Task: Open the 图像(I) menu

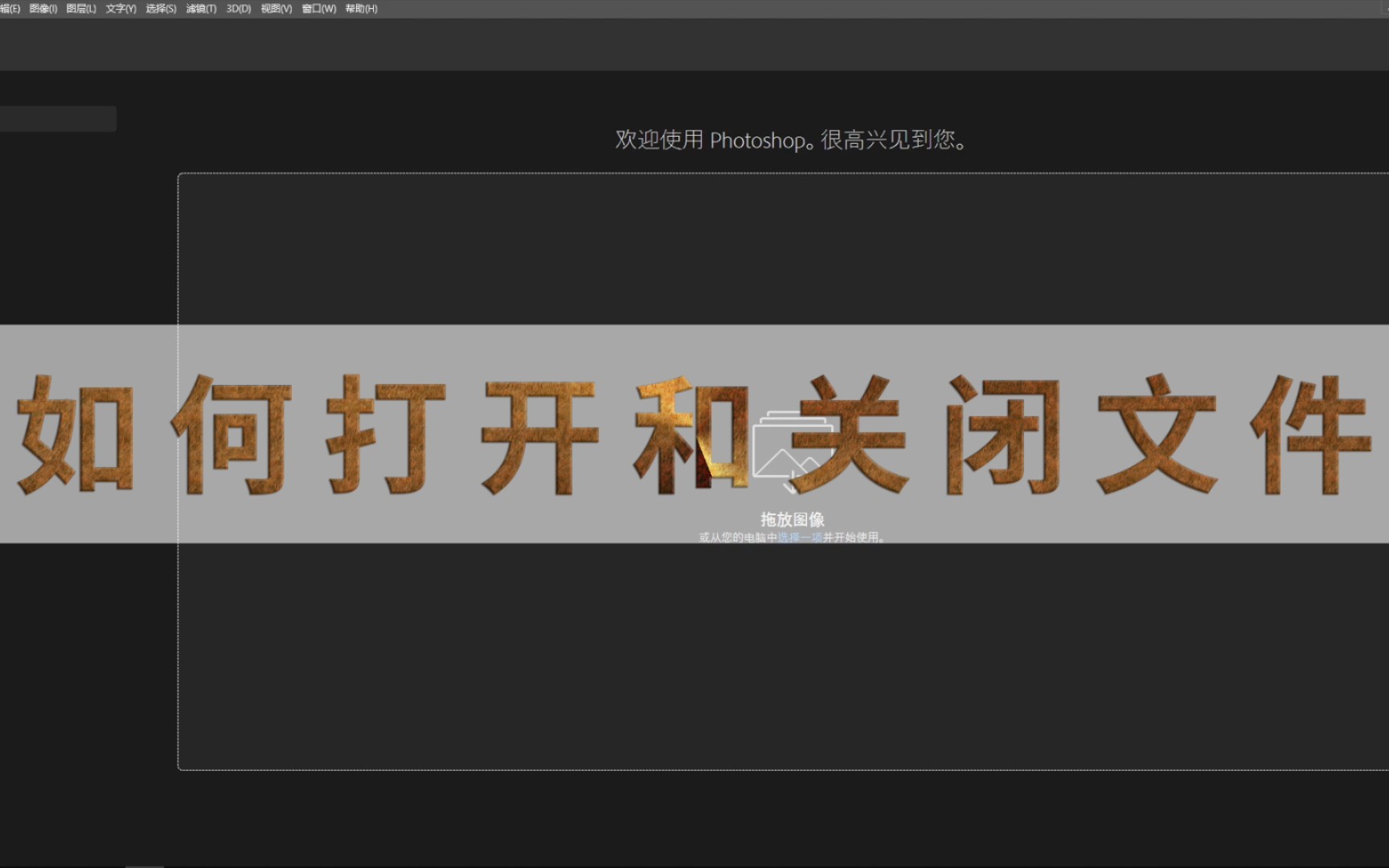Action: point(42,9)
